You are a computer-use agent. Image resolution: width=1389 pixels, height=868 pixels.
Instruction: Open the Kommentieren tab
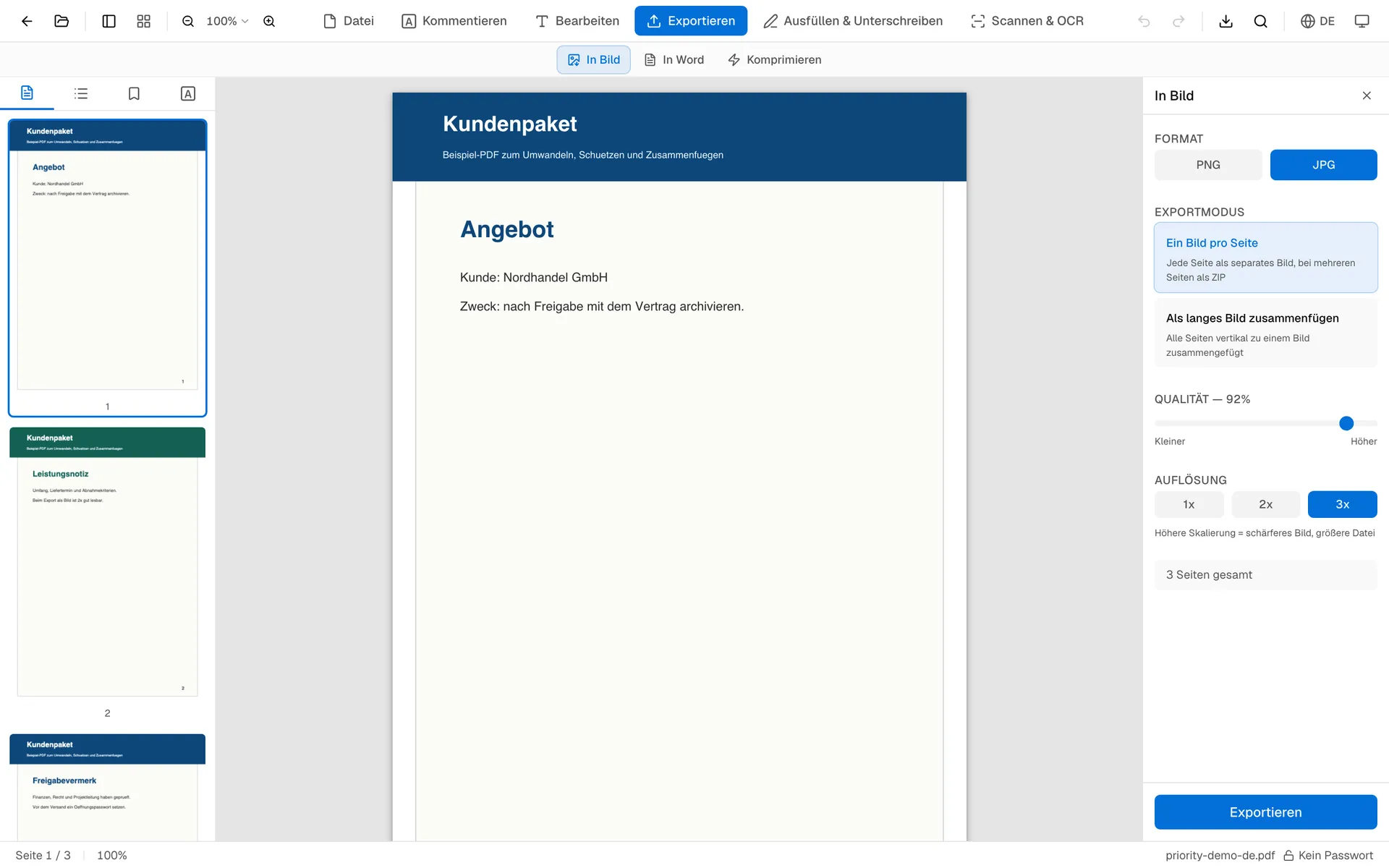454,21
